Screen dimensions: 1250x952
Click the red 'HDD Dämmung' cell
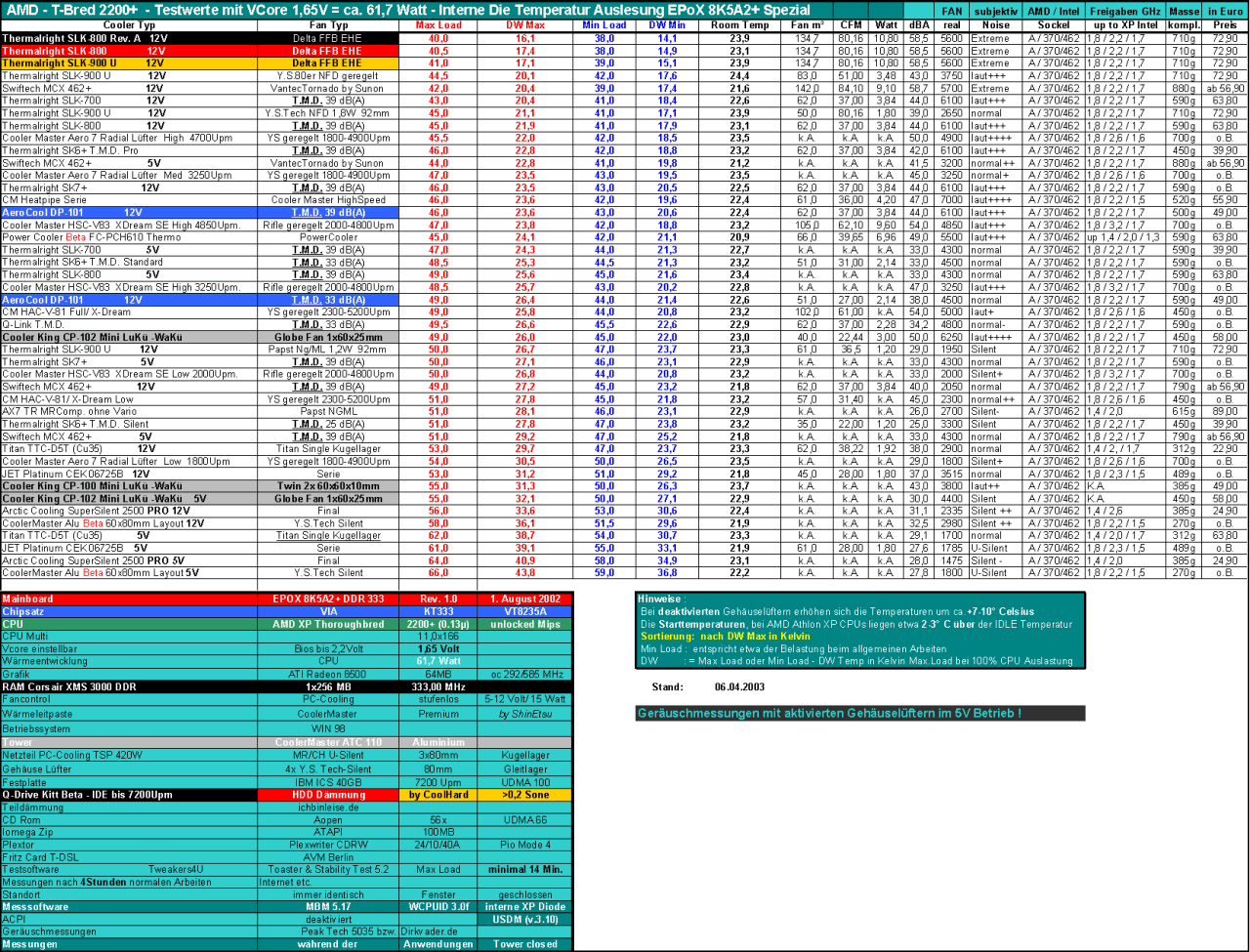point(327,795)
